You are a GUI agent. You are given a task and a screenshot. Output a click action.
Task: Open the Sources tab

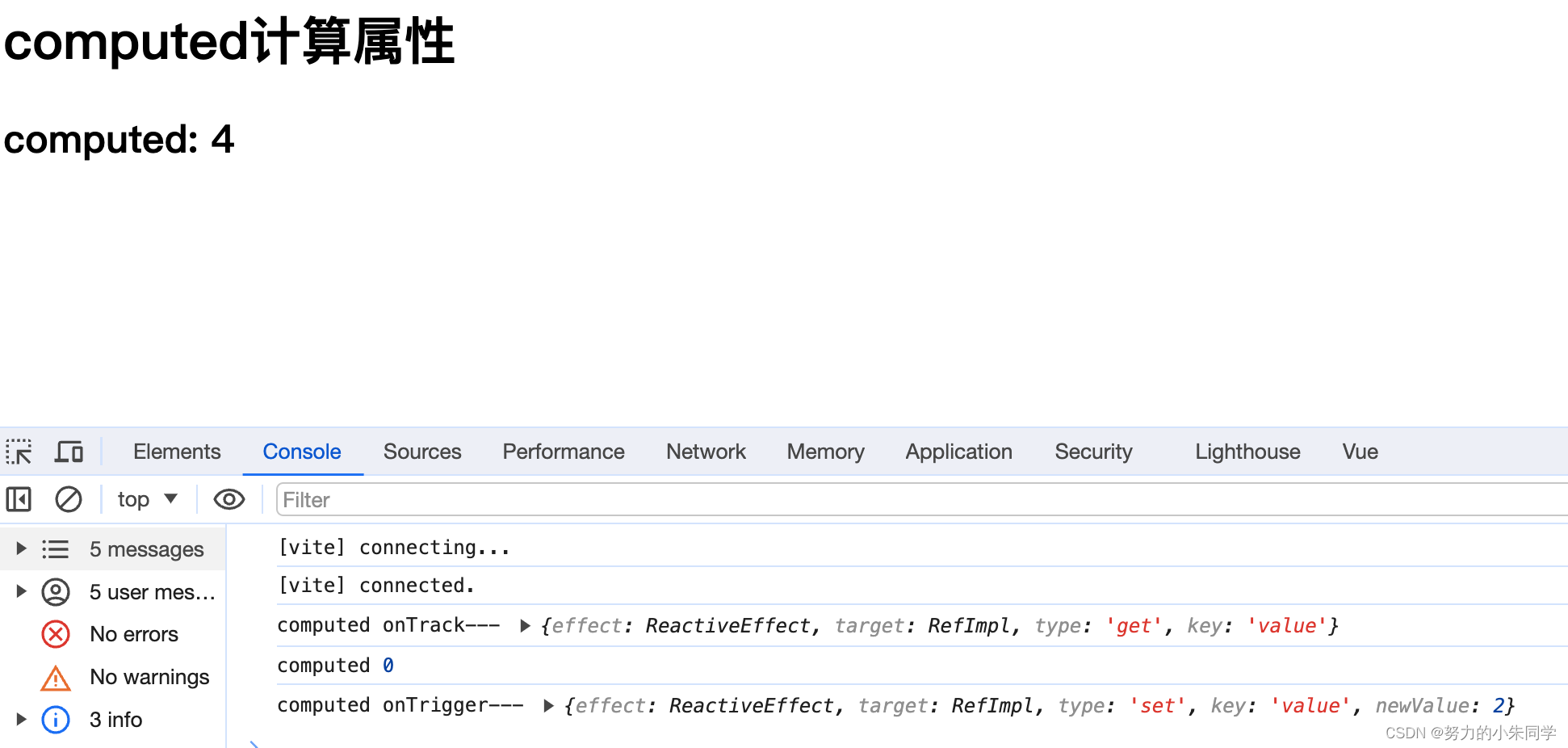(422, 452)
